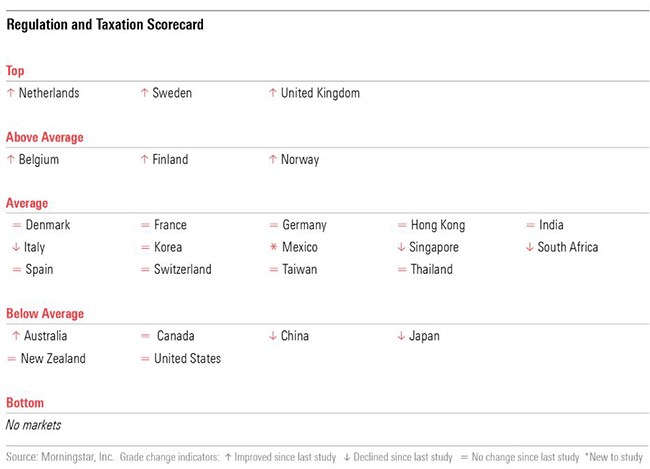Image resolution: width=650 pixels, height=469 pixels.
Task: Click the No markets text
Action: point(32,425)
